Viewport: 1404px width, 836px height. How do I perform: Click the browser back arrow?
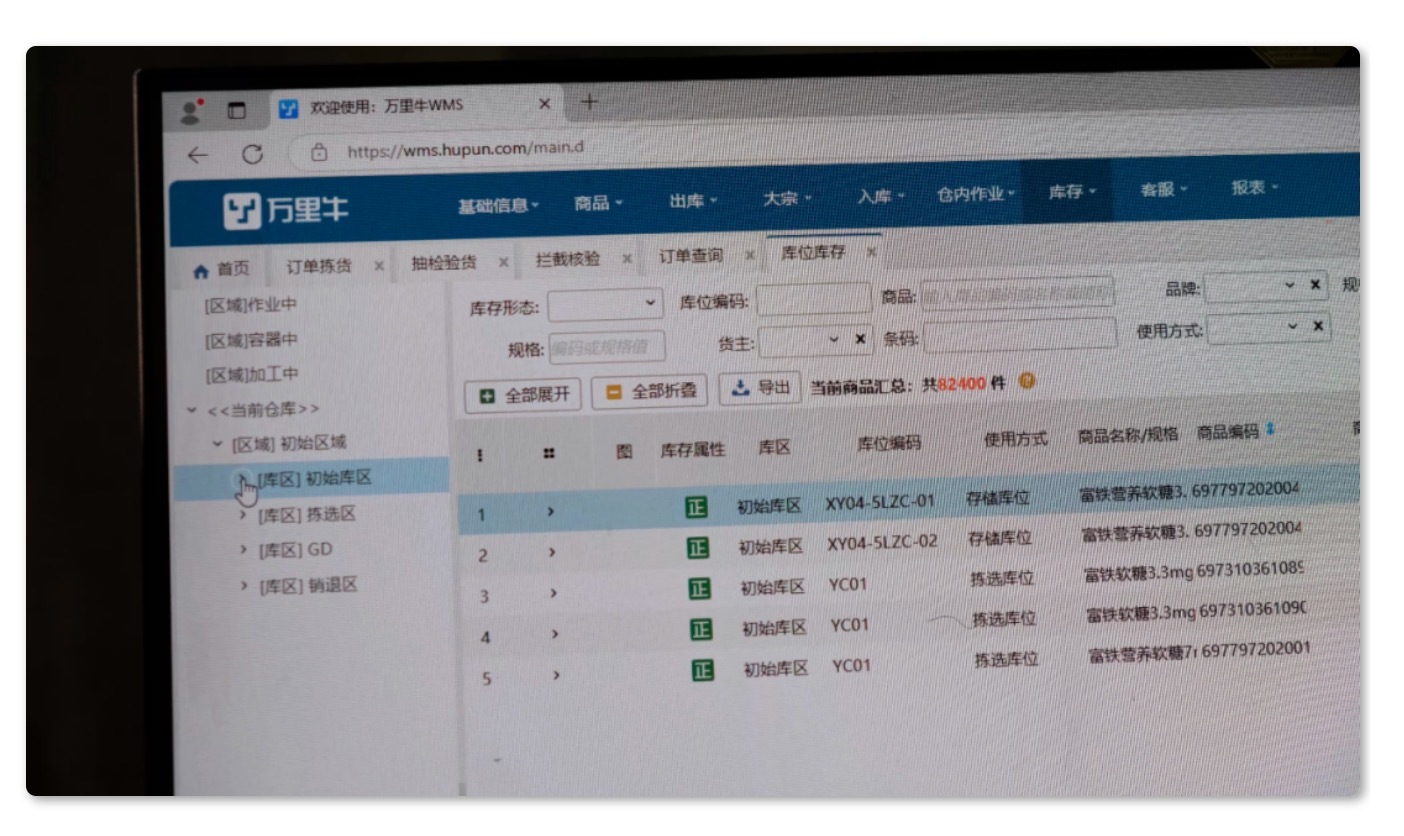pos(198,154)
